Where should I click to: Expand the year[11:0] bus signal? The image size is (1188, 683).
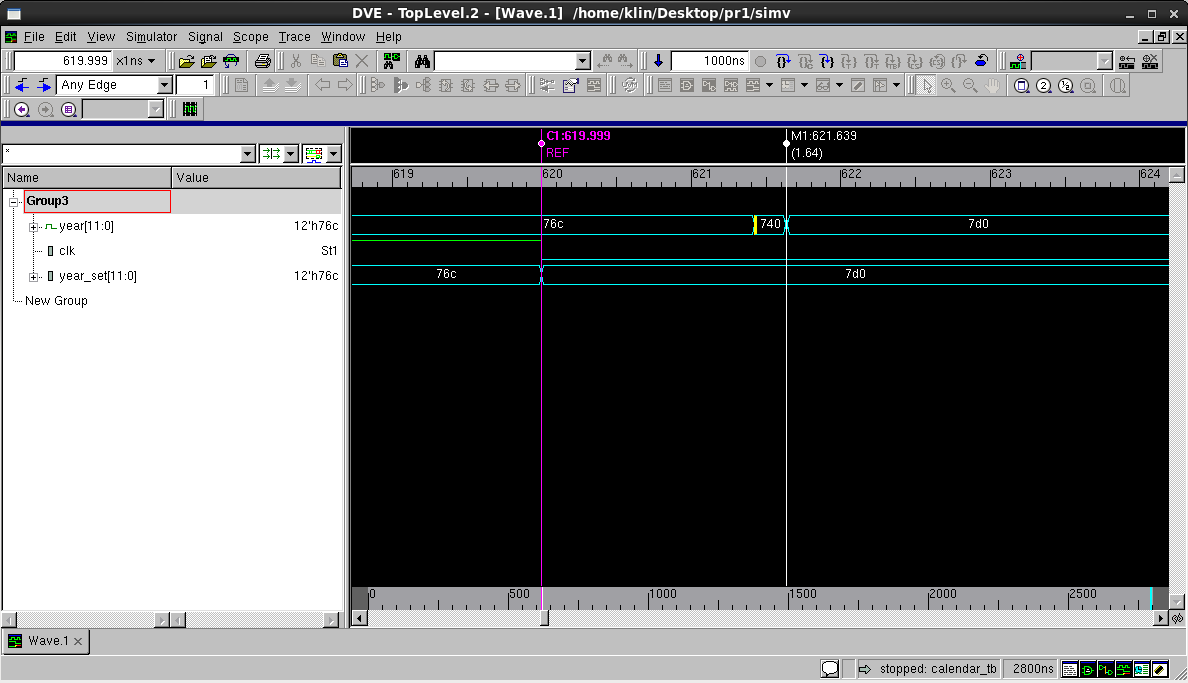pos(33,227)
